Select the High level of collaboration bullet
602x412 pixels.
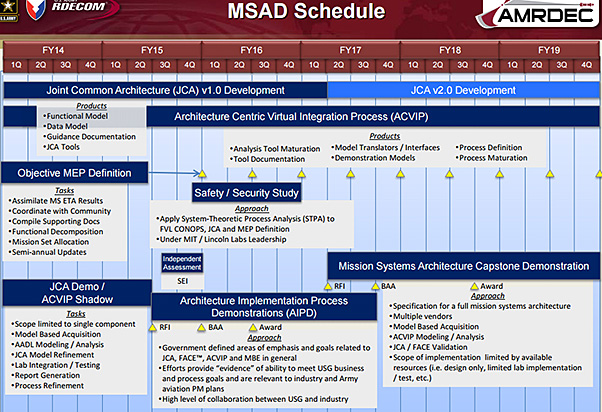click(x=254, y=399)
